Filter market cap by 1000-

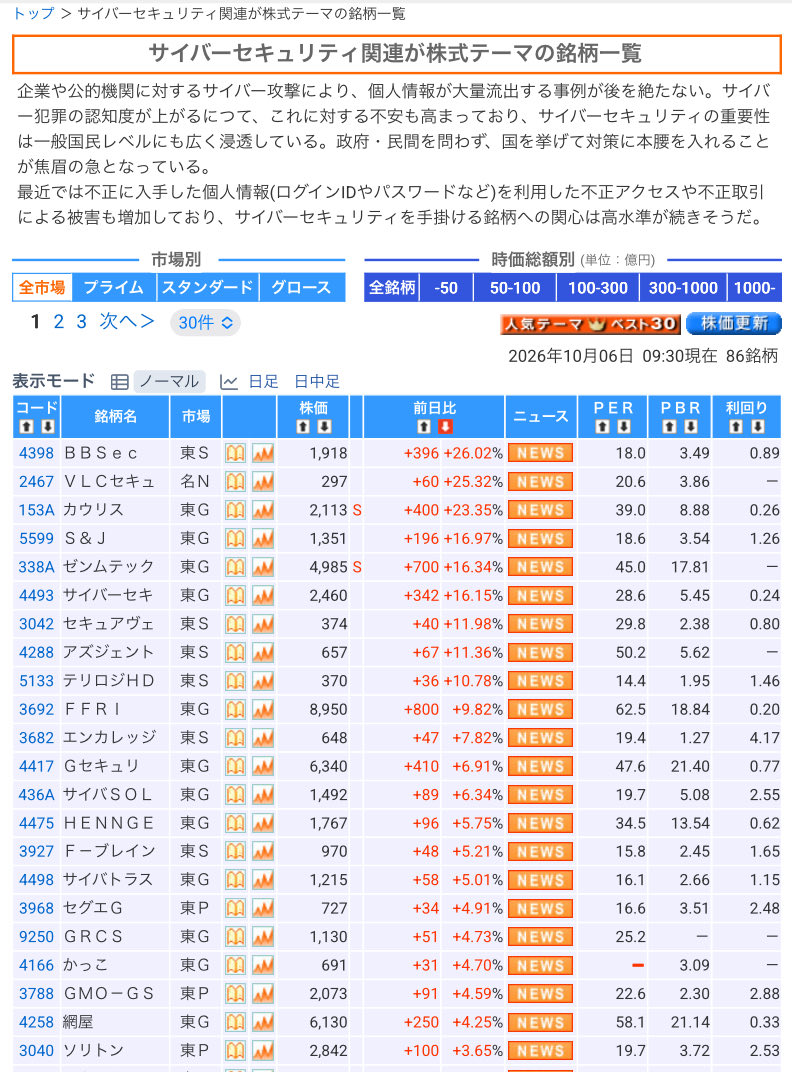pos(754,288)
